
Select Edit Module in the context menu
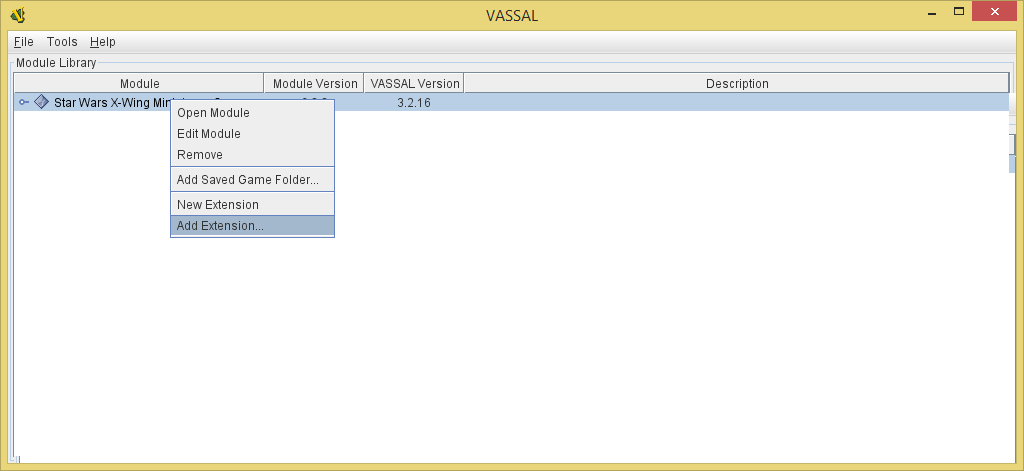(x=209, y=134)
